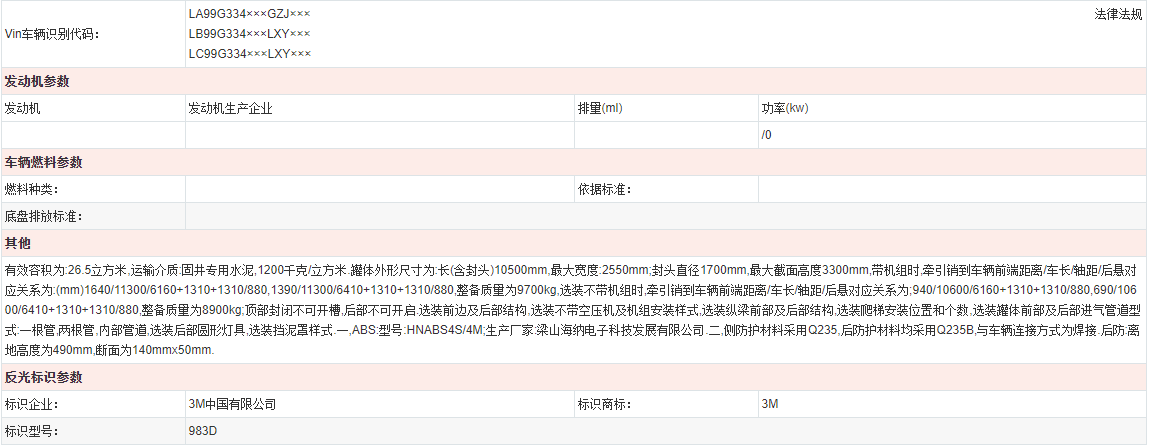Image resolution: width=1150 pixels, height=446 pixels.
Task: Click the 法律法规 link
Action: click(1118, 15)
